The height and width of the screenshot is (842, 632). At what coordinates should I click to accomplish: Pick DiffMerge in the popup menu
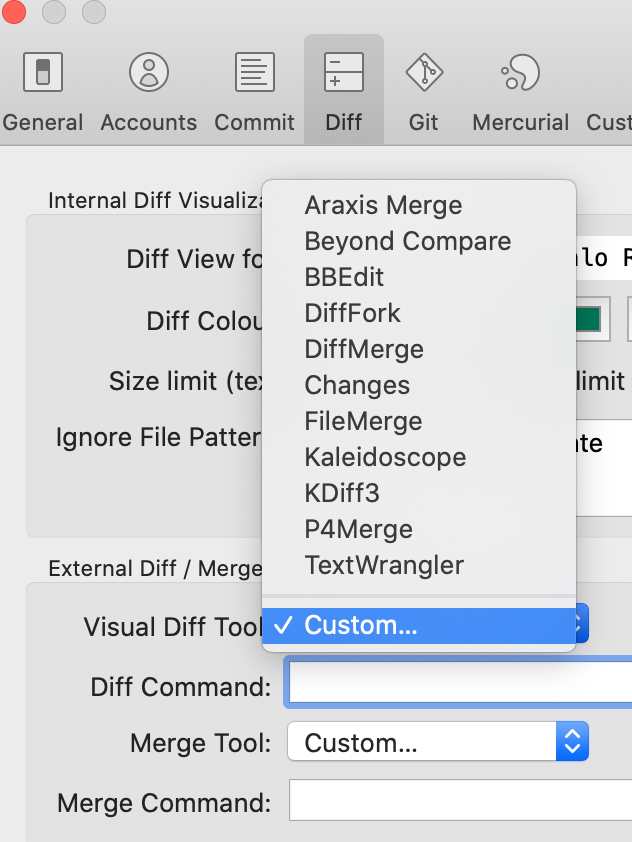point(419,349)
